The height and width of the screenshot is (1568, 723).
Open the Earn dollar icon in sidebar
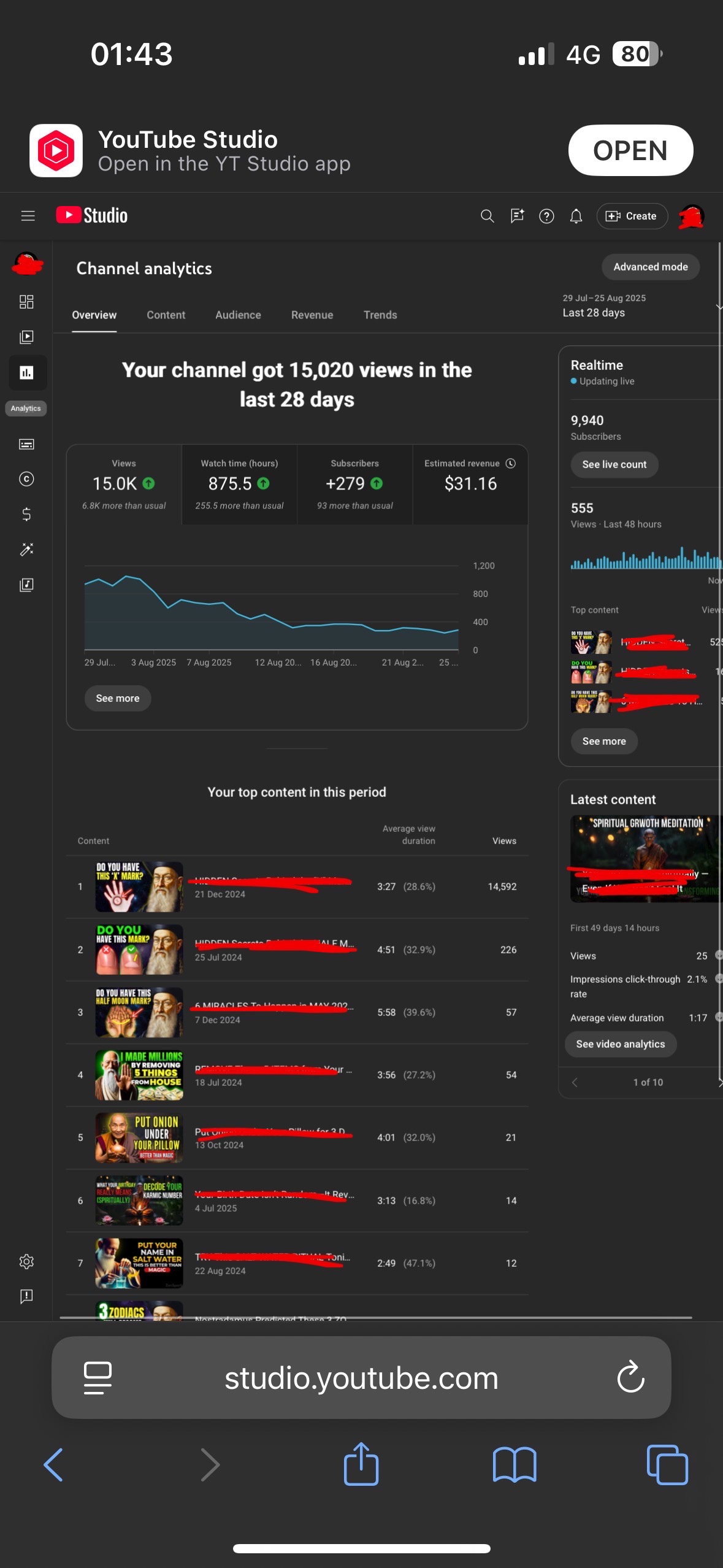tap(26, 514)
